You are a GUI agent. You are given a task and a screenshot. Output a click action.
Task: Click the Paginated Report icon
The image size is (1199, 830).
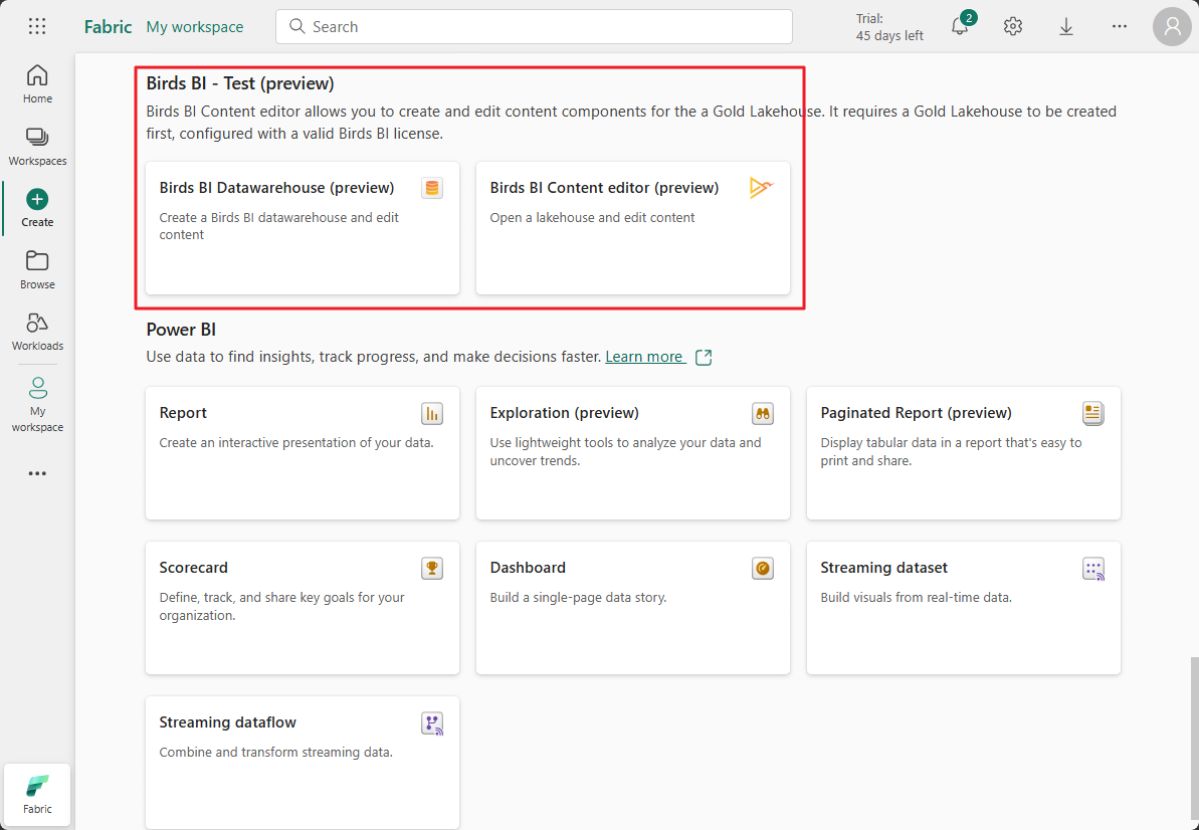point(1093,414)
